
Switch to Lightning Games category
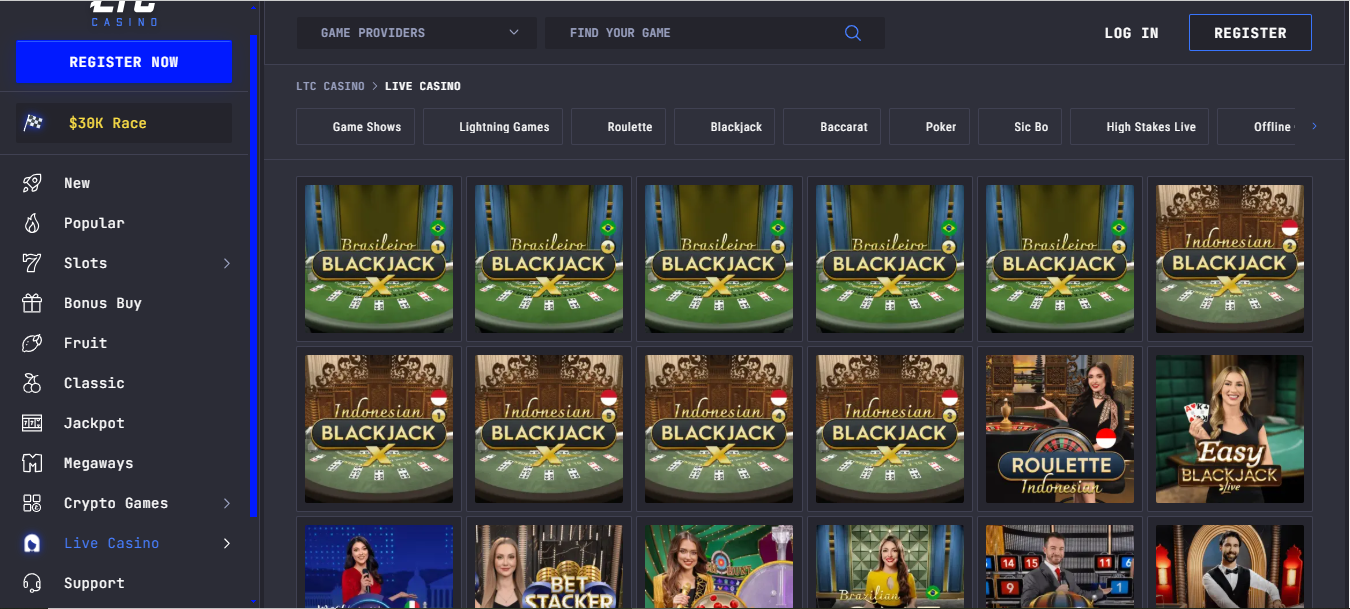coord(493,127)
